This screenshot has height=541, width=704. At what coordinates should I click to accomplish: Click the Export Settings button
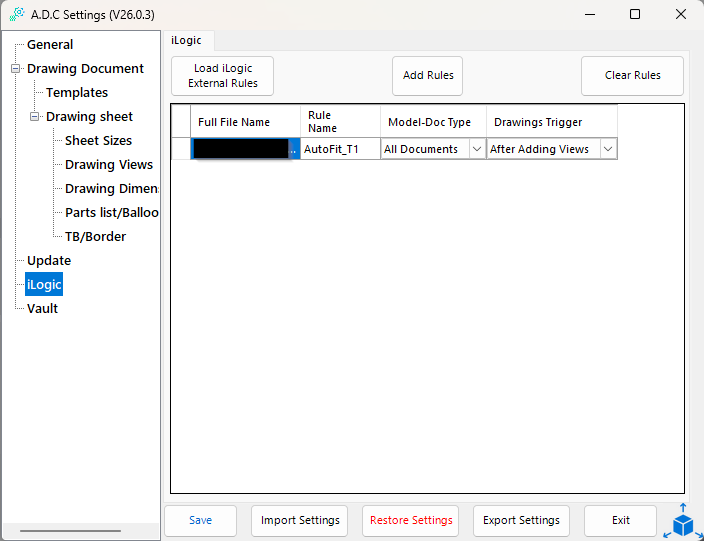[x=521, y=521]
